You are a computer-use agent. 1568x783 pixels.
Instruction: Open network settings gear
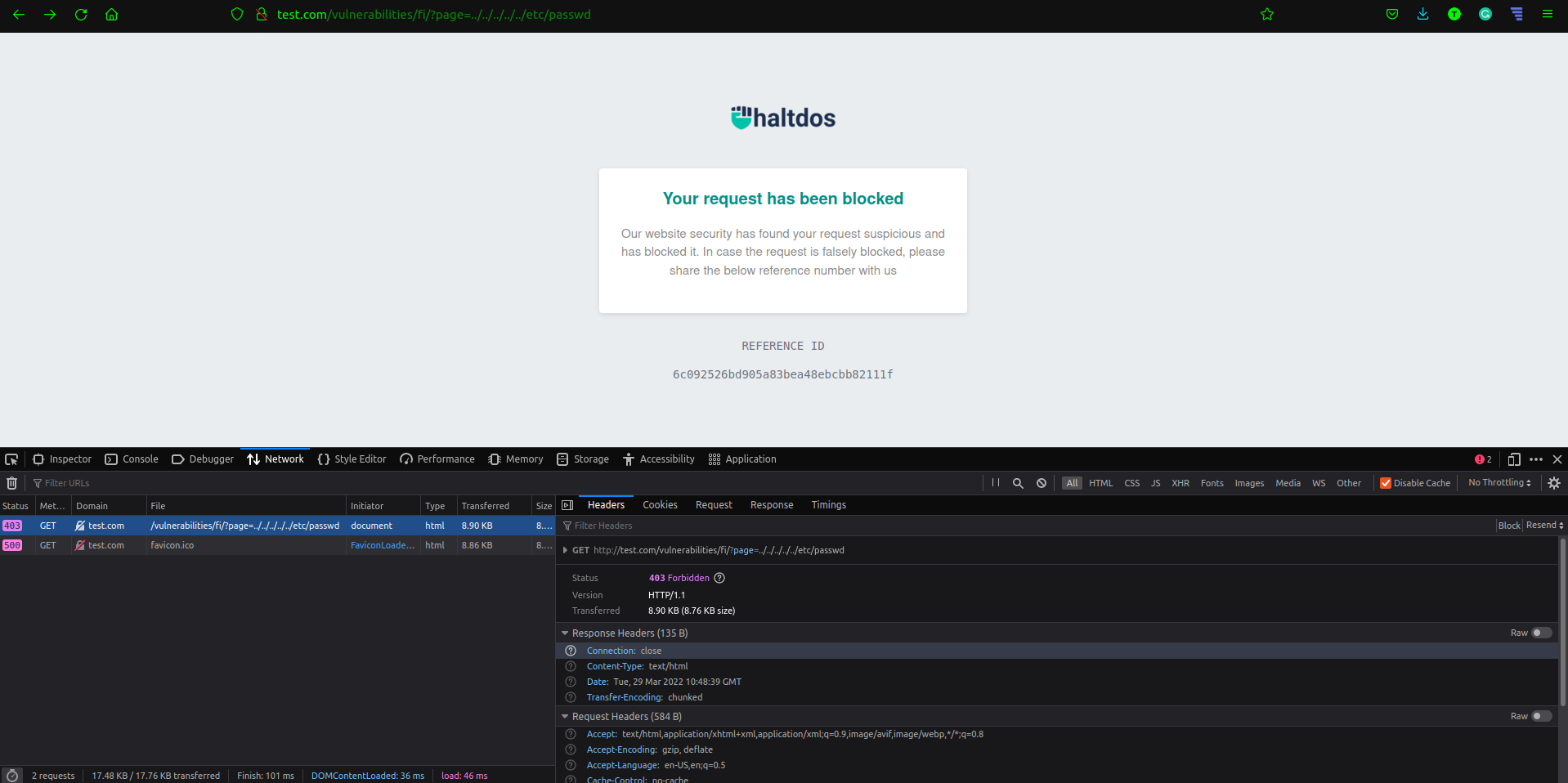1554,483
